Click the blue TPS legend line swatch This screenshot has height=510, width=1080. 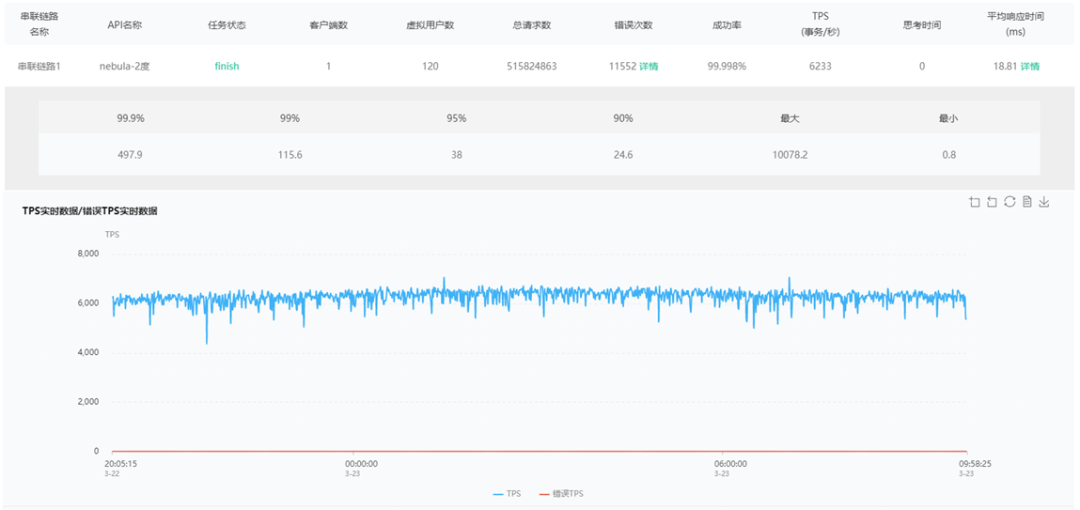point(499,495)
